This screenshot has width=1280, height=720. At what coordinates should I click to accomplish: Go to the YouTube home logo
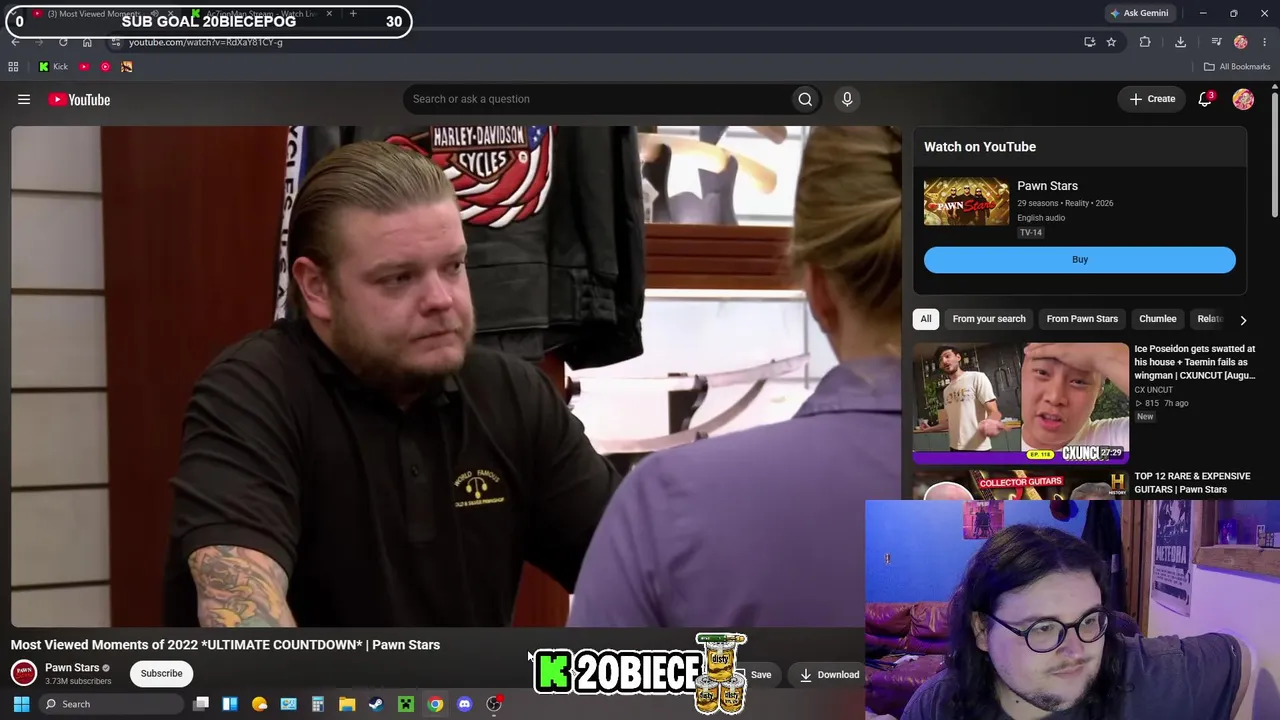point(79,99)
